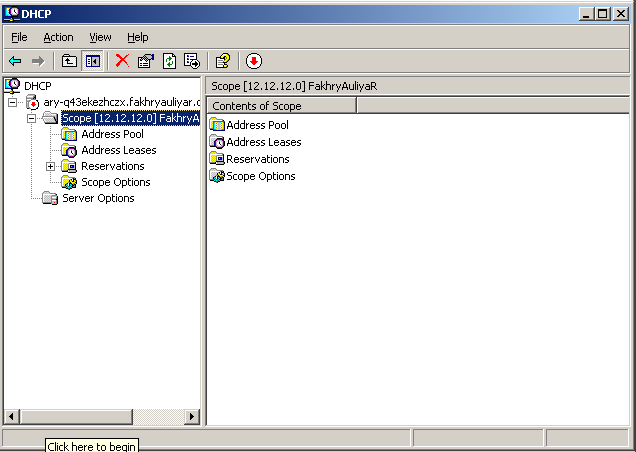Select Address Pool in contents list
Image resolution: width=636 pixels, height=452 pixels.
[257, 125]
